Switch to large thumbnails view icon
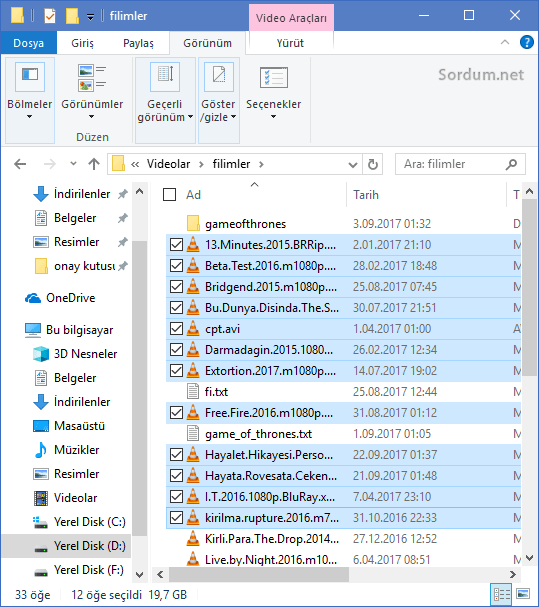This screenshot has width=539, height=607. [x=523, y=594]
